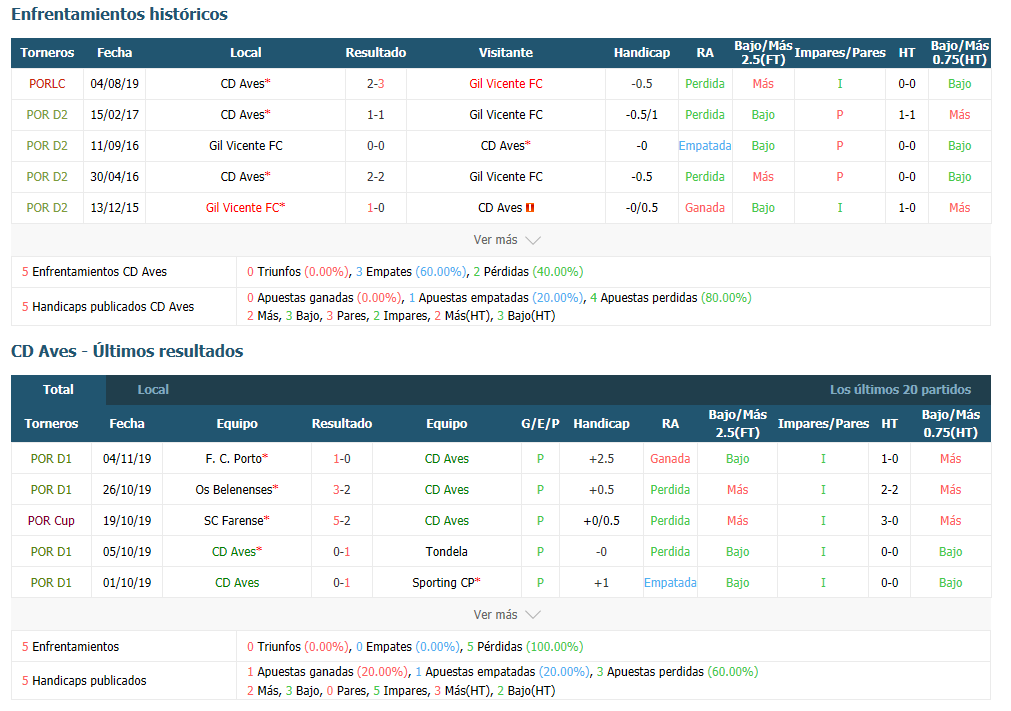Click 'Empatada' in the 11/09/16 match row

[705, 146]
